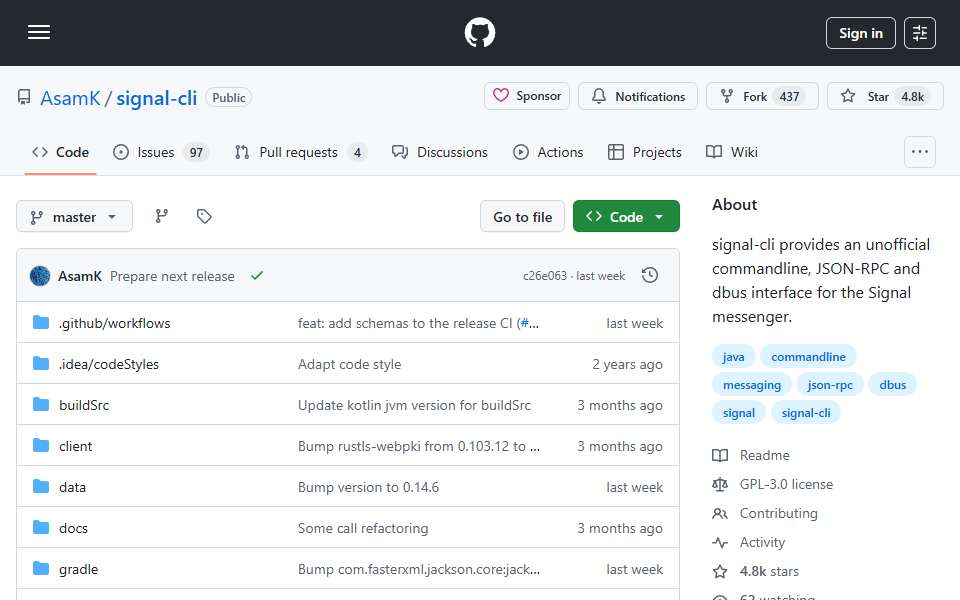
Task: Open commit history clock icon
Action: pos(650,276)
